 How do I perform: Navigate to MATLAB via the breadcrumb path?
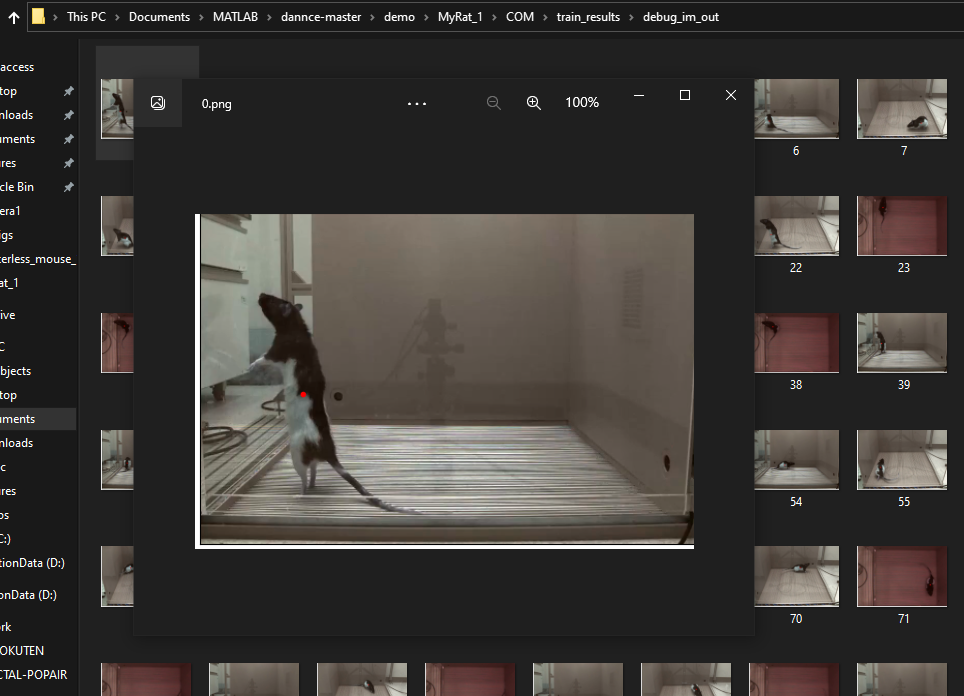tap(237, 16)
